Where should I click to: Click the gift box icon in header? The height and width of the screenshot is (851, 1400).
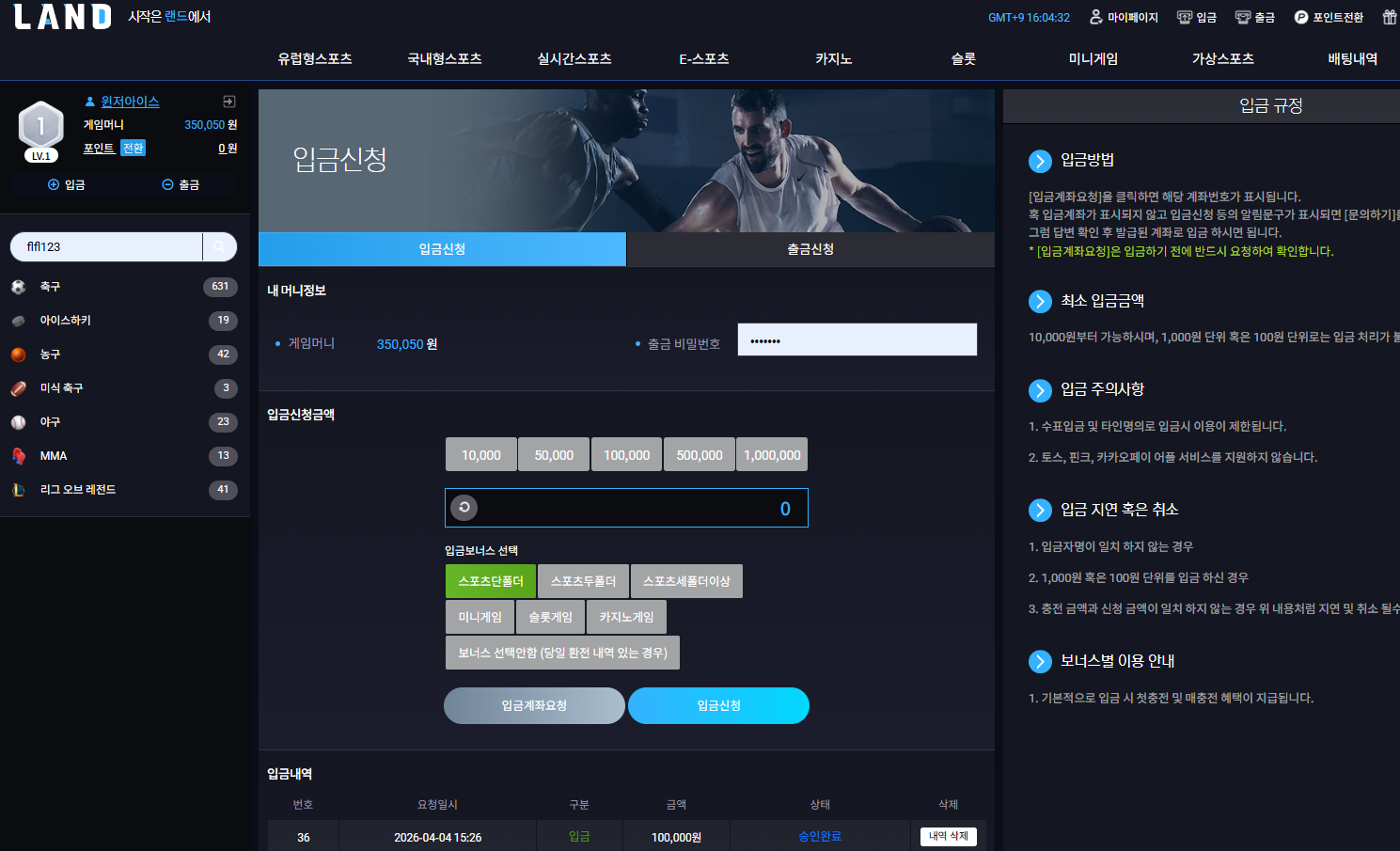point(1389,17)
